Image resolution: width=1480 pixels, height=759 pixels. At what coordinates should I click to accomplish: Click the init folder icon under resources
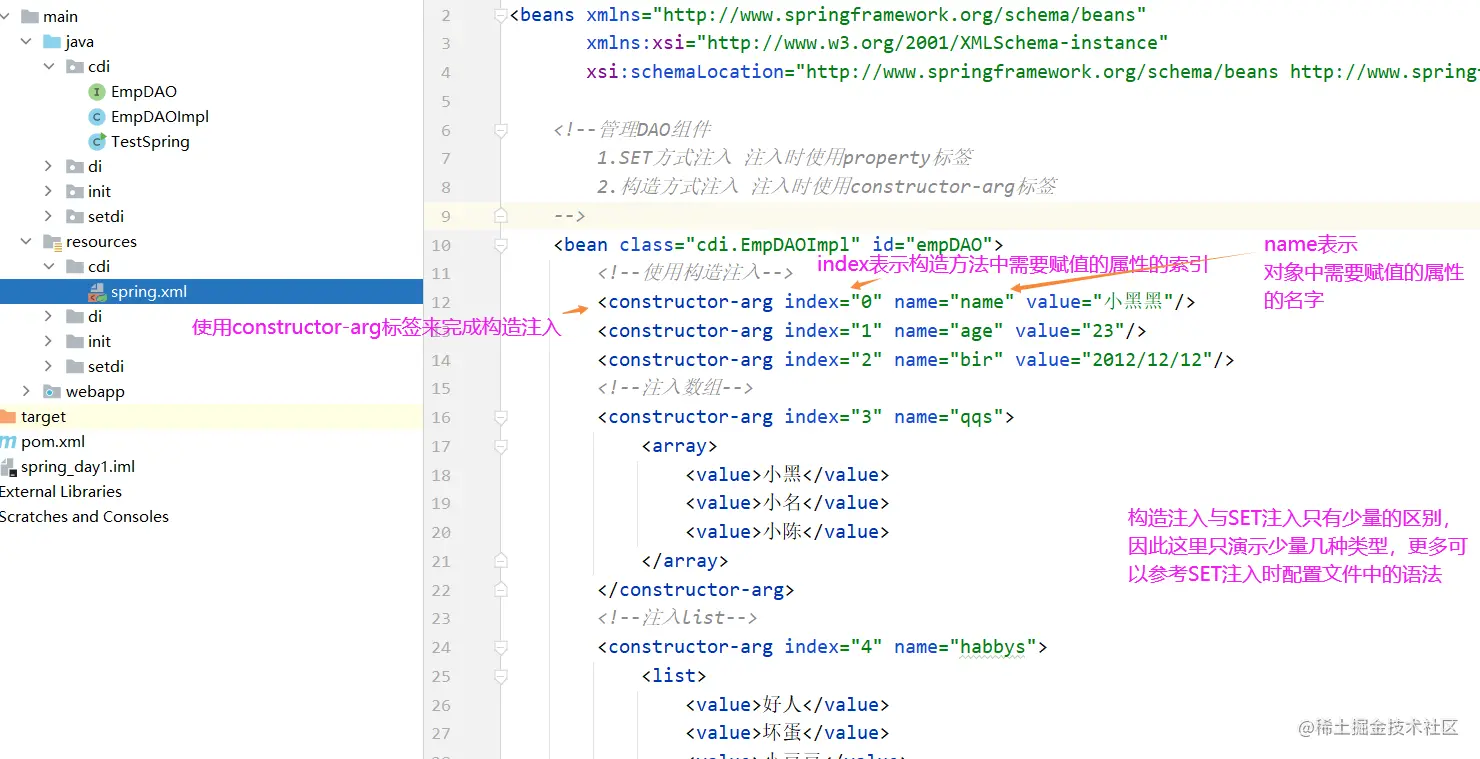tap(75, 342)
